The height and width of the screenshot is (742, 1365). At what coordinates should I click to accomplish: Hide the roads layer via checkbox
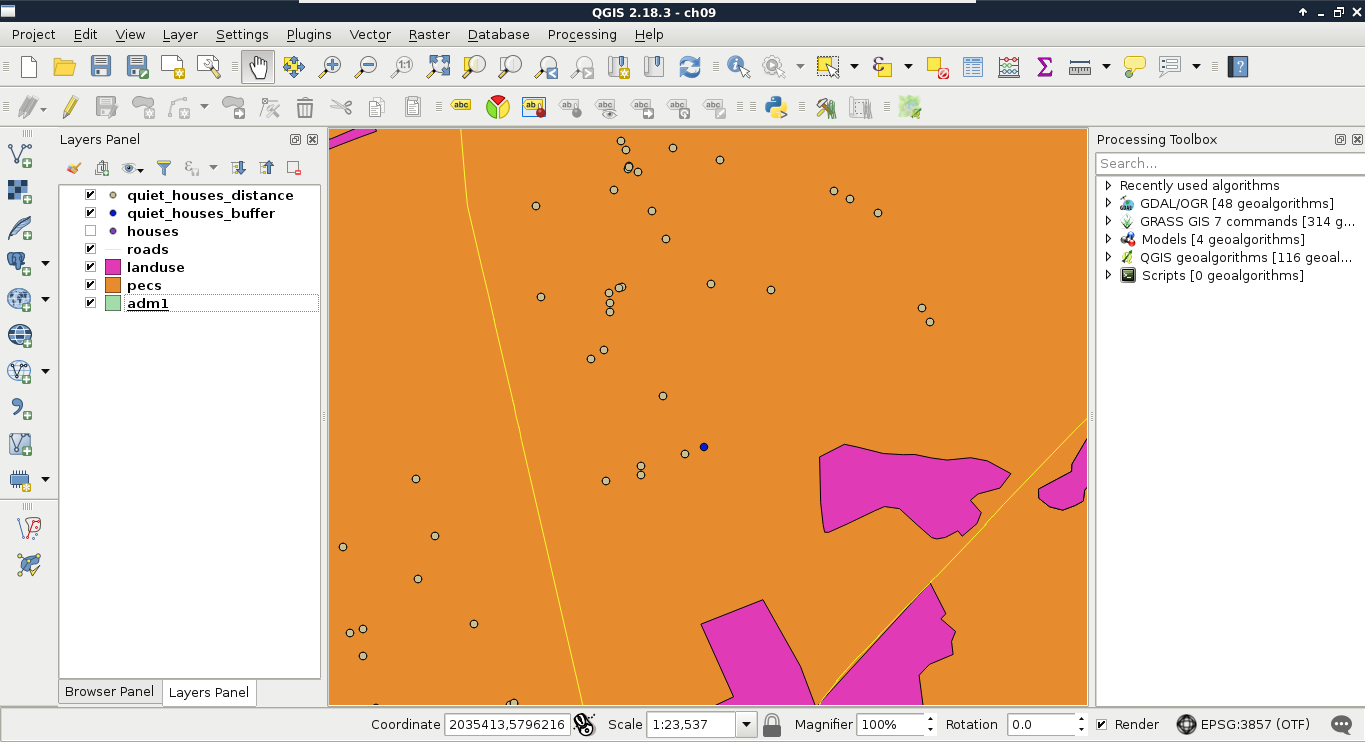tap(91, 249)
